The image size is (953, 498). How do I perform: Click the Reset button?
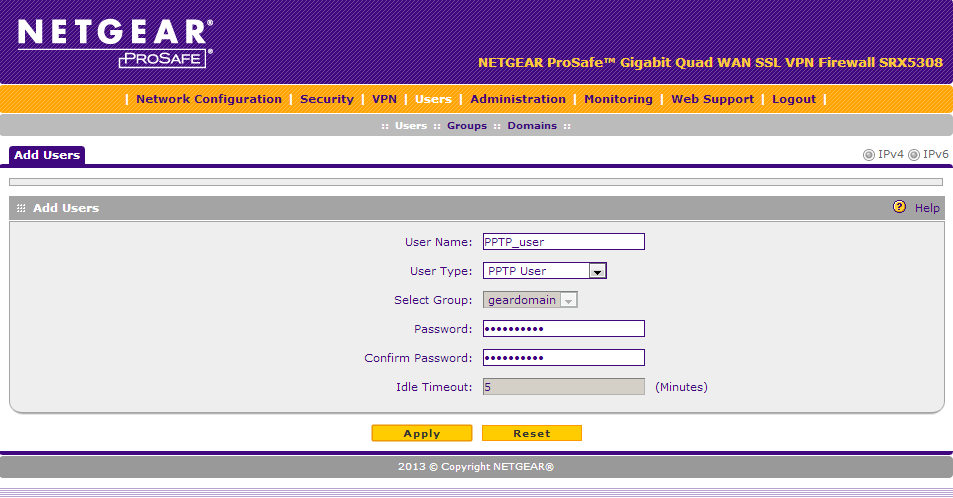coord(532,433)
